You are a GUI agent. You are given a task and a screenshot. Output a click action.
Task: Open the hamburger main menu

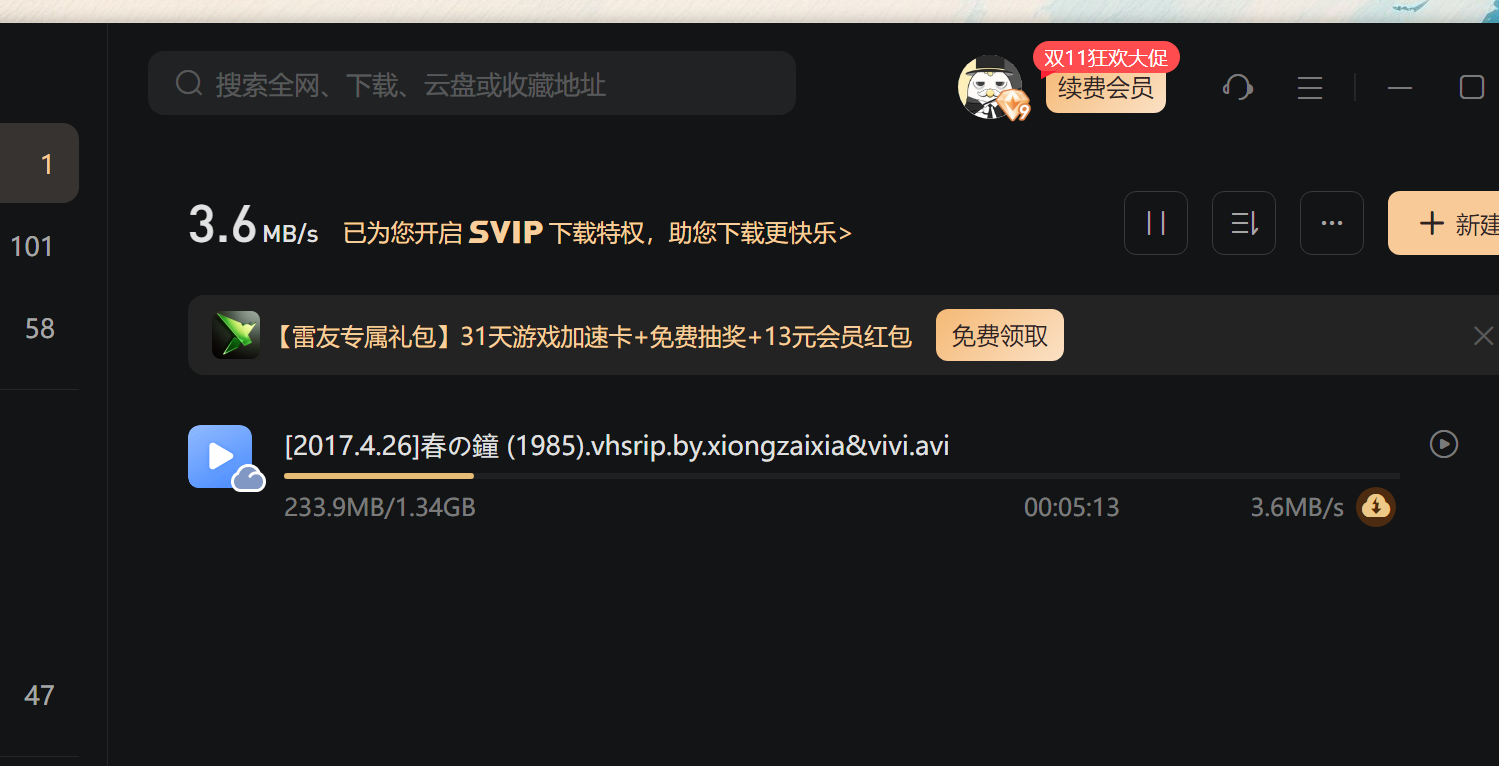click(1310, 88)
